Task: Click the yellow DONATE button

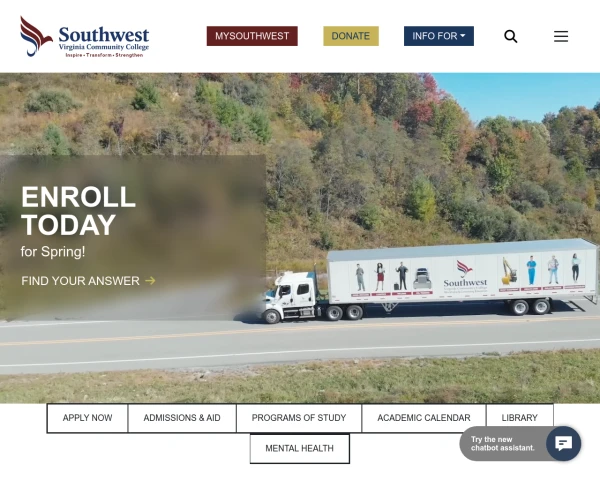Action: pyautogui.click(x=351, y=36)
